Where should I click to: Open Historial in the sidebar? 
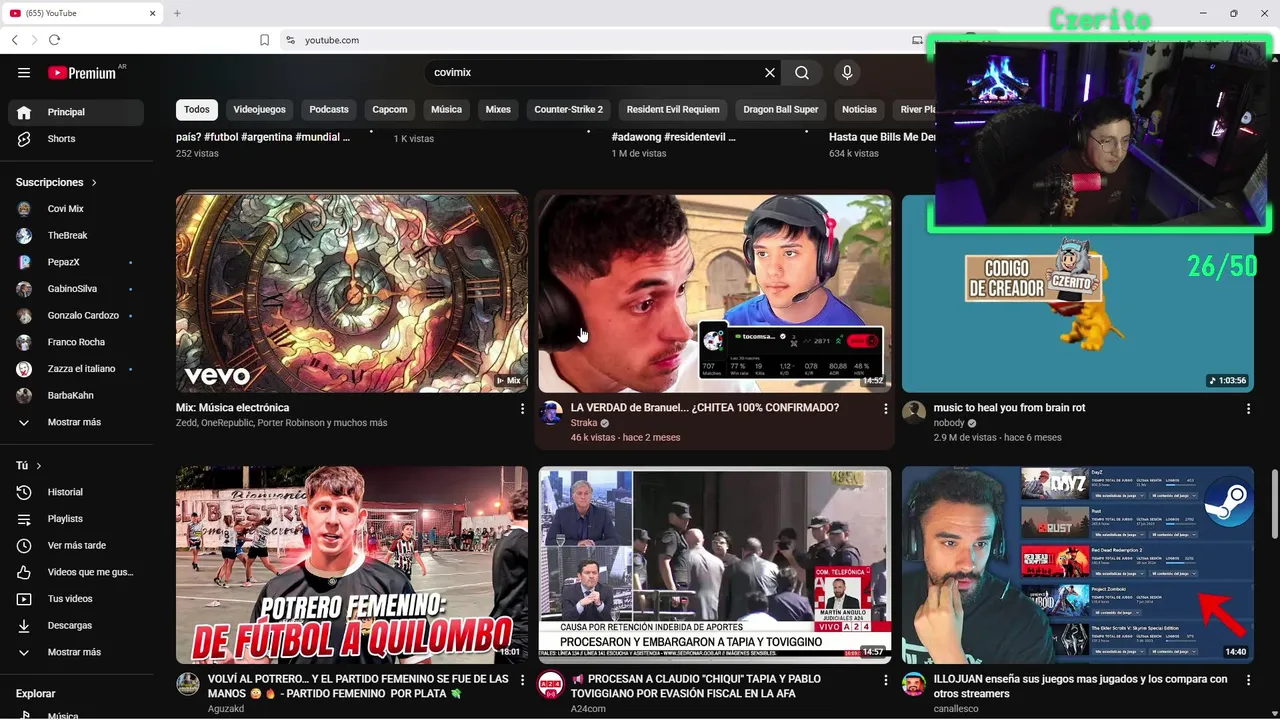click(76, 492)
